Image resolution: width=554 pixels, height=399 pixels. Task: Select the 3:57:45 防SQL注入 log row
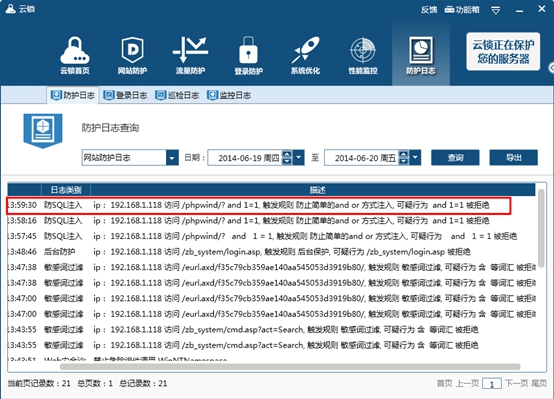271,236
